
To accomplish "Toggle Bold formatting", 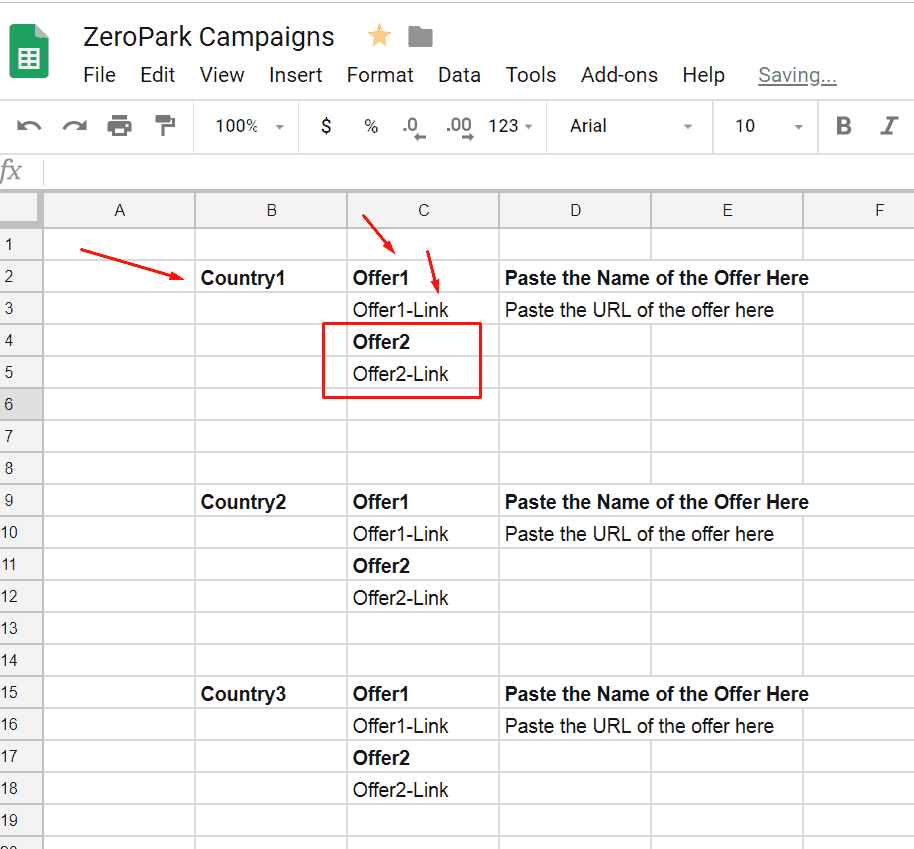I will pos(843,125).
